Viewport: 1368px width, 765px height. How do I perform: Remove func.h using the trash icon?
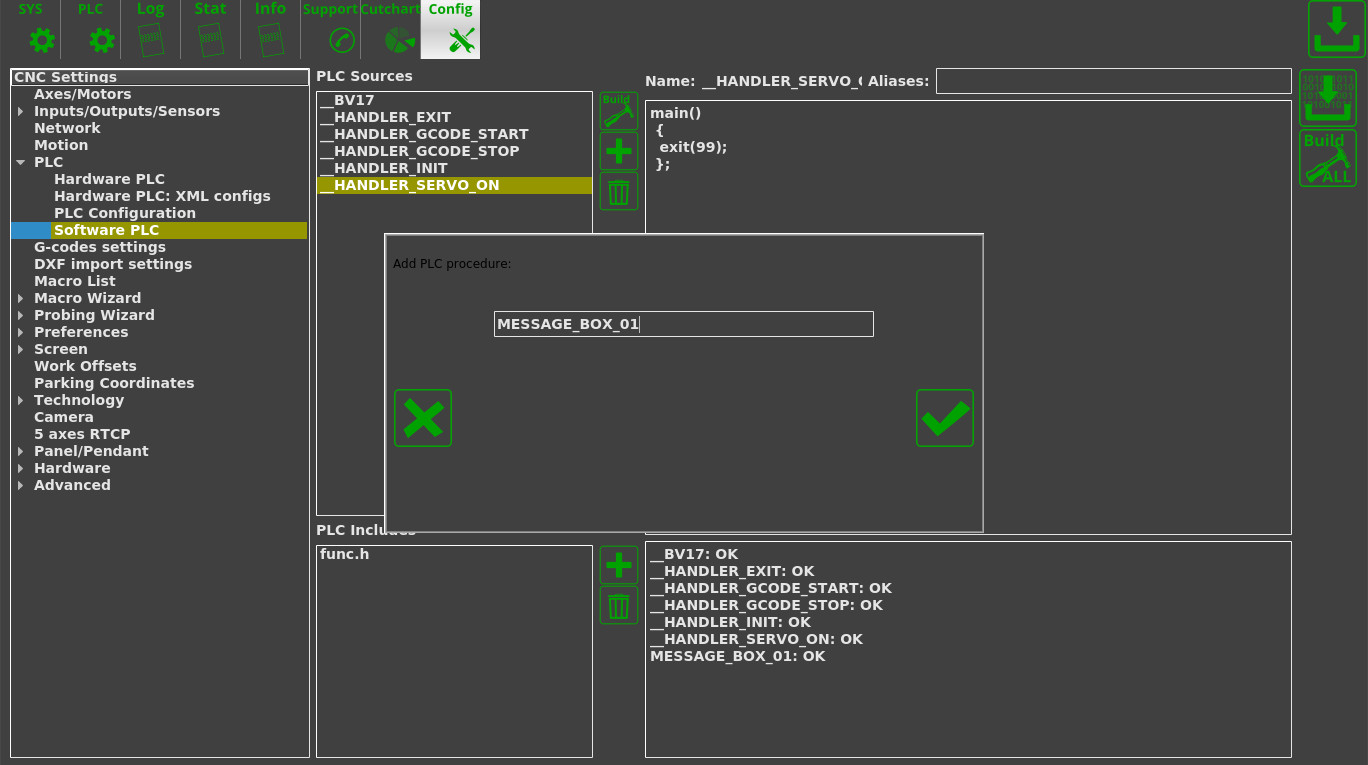click(x=618, y=605)
